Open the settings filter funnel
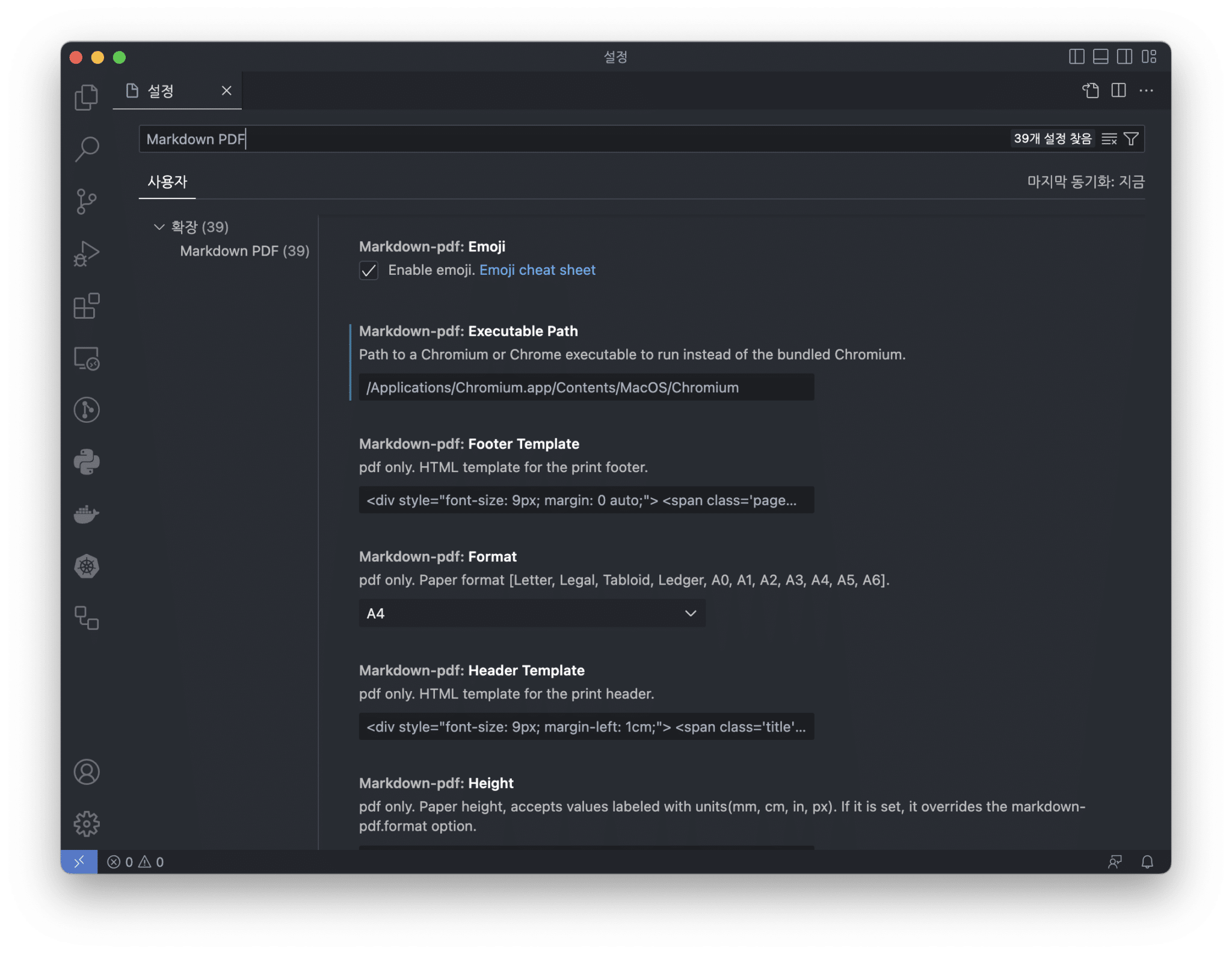The height and width of the screenshot is (954, 1232). coord(1131,139)
